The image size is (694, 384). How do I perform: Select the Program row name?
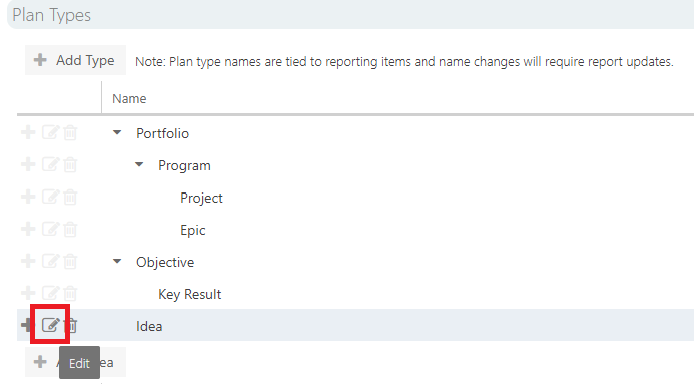[x=184, y=165]
